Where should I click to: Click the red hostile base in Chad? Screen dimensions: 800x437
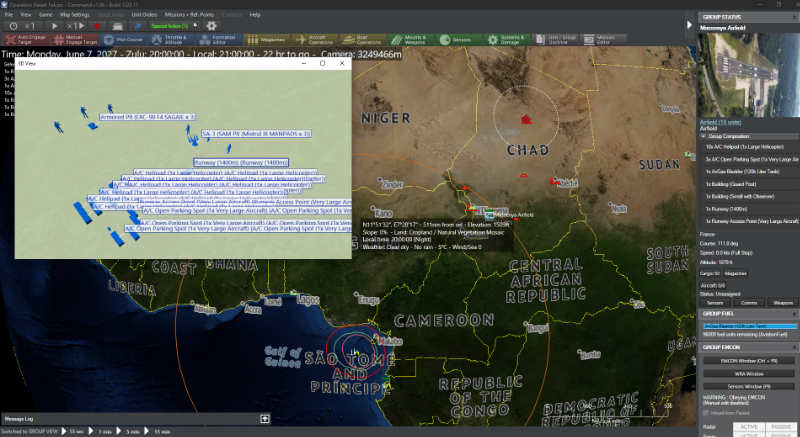526,119
